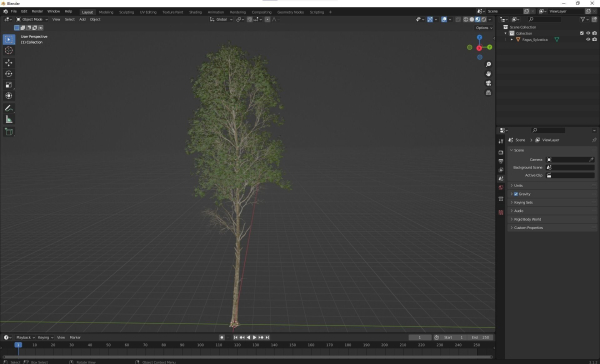Select the Transform tool
Image resolution: width=600 pixels, height=364 pixels.
point(9,96)
